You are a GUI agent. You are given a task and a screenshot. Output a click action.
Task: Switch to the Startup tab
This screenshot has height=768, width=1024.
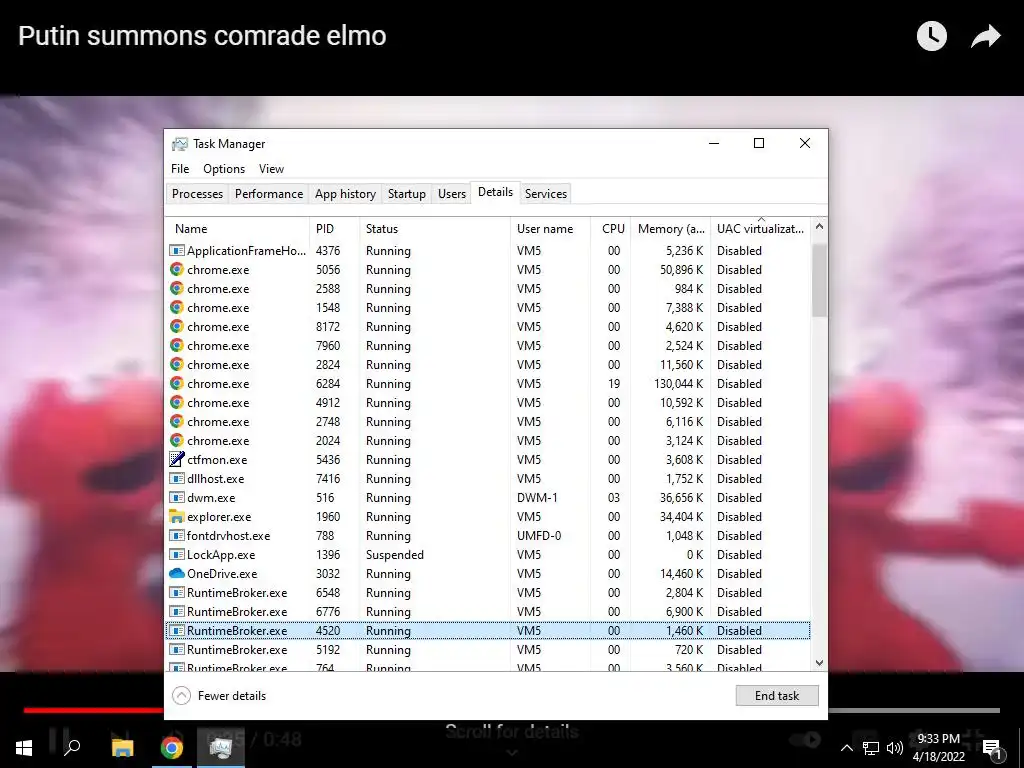(x=406, y=193)
